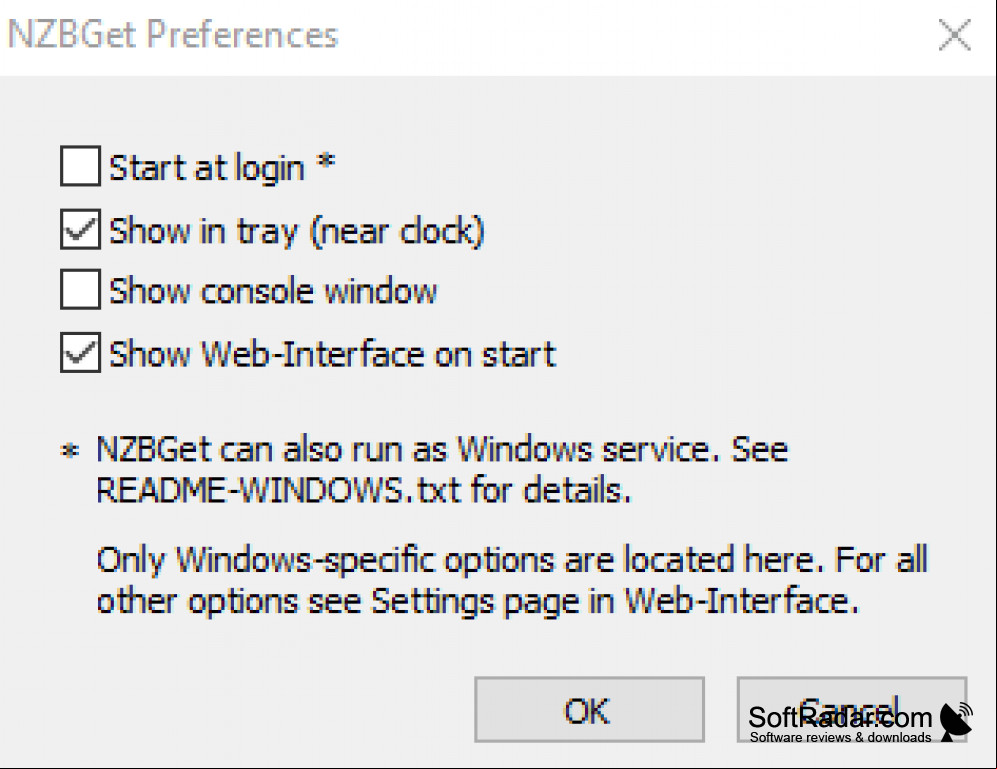Click the README-WINDOWS.txt text
Viewport: 997px width, 769px height.
click(x=279, y=490)
